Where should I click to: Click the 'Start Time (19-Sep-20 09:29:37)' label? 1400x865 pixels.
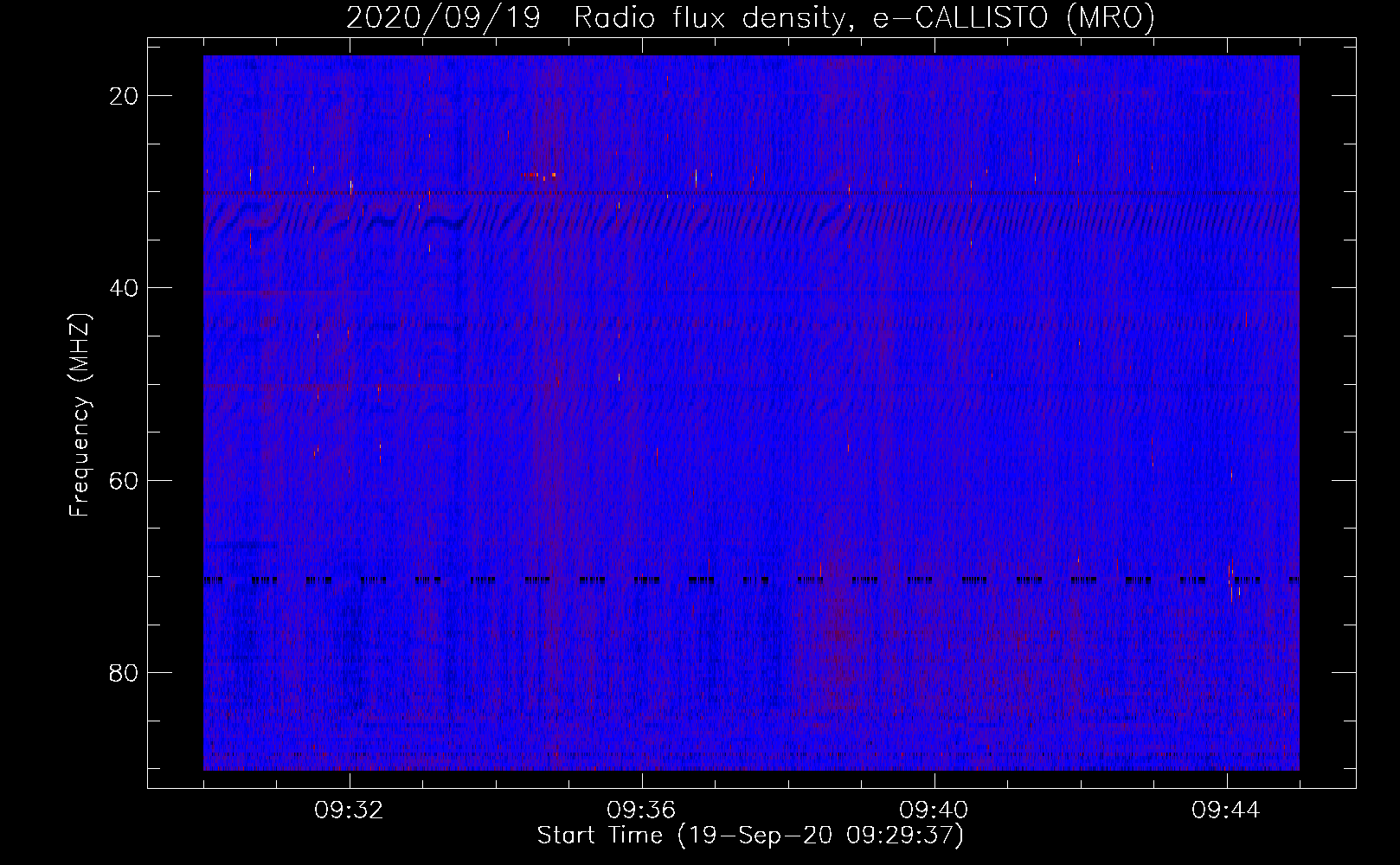[x=750, y=836]
